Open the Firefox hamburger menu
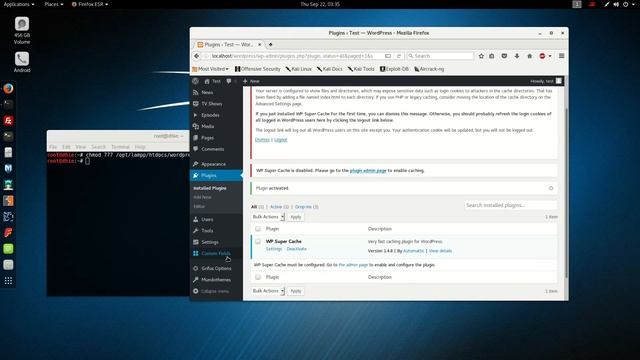Image resolution: width=640 pixels, height=360 pixels. pos(562,56)
